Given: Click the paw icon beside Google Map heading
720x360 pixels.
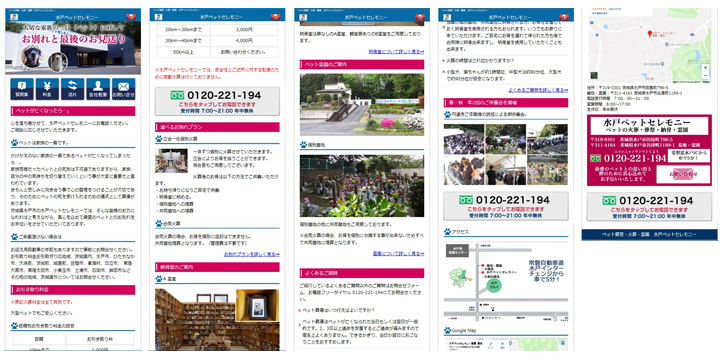Looking at the screenshot, I should 448,330.
